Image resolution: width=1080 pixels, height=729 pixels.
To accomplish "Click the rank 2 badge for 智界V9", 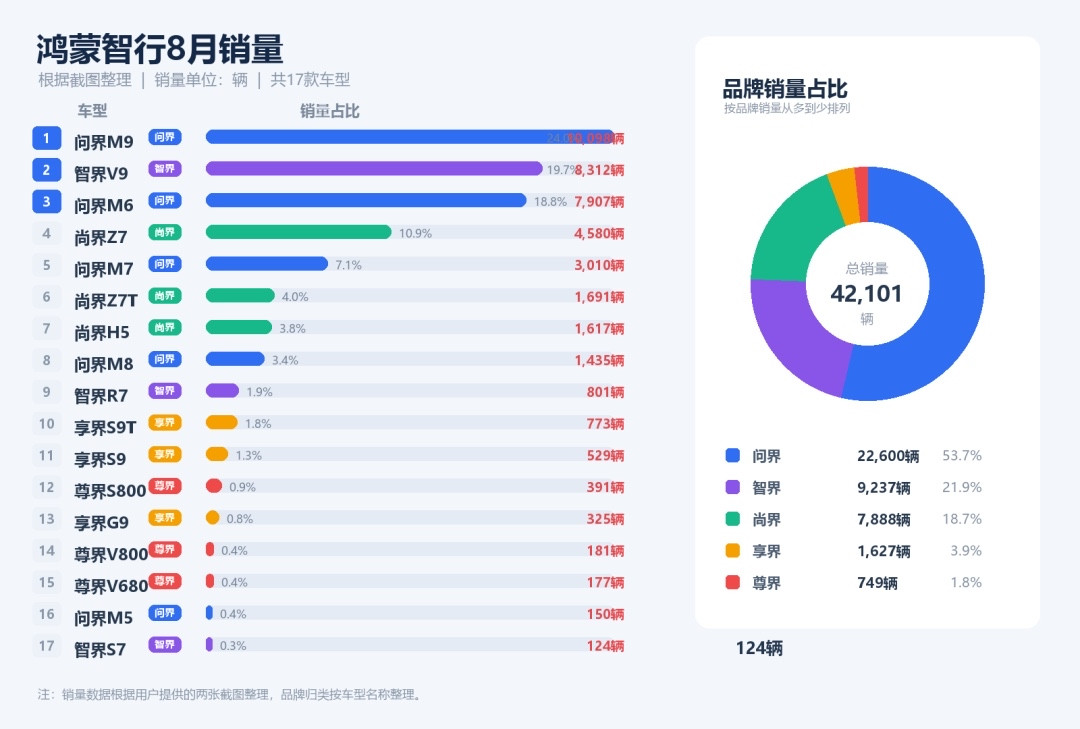I will [x=47, y=170].
